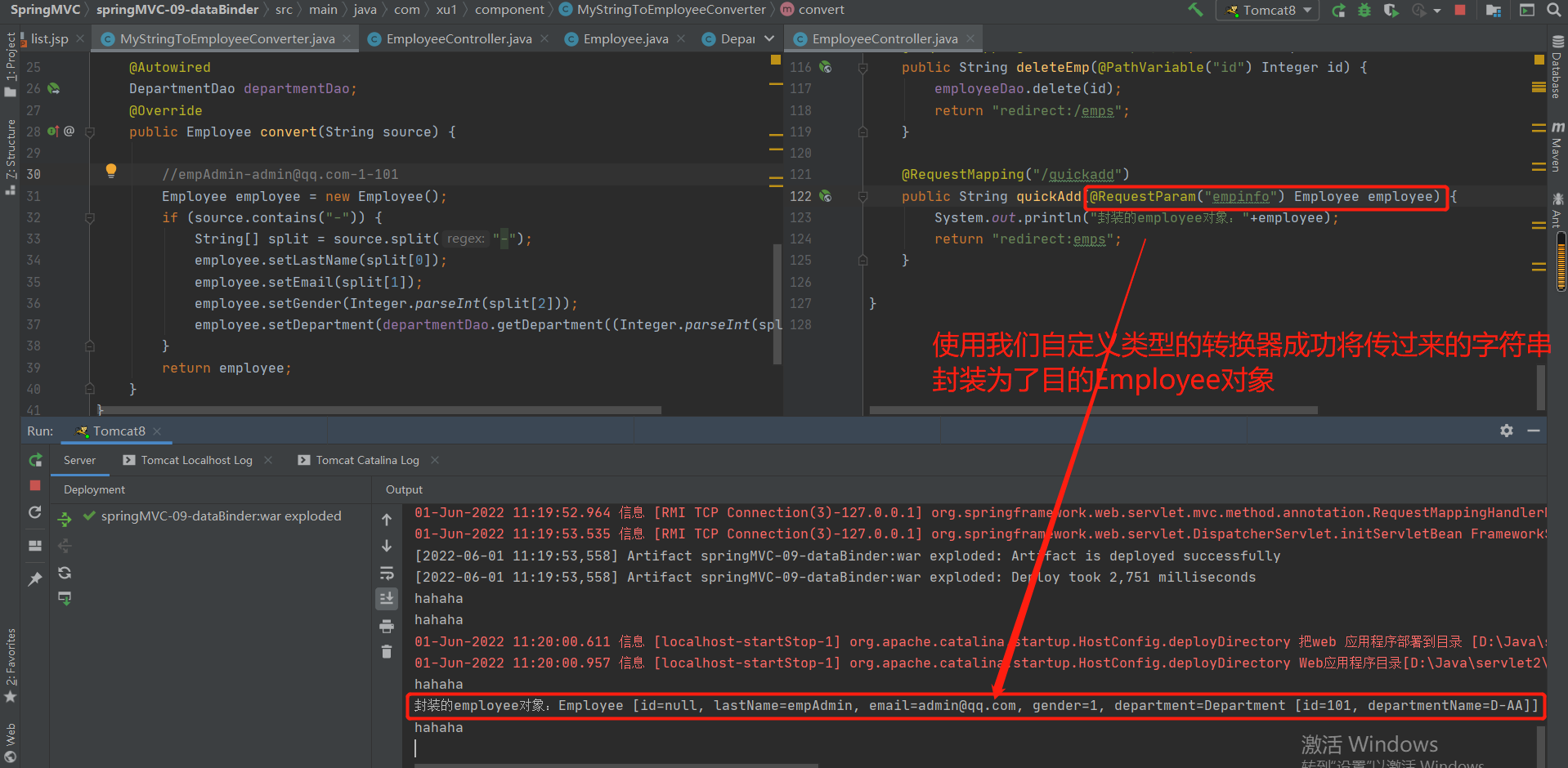Collapse the convert method fold on line 28

pyautogui.click(x=90, y=132)
